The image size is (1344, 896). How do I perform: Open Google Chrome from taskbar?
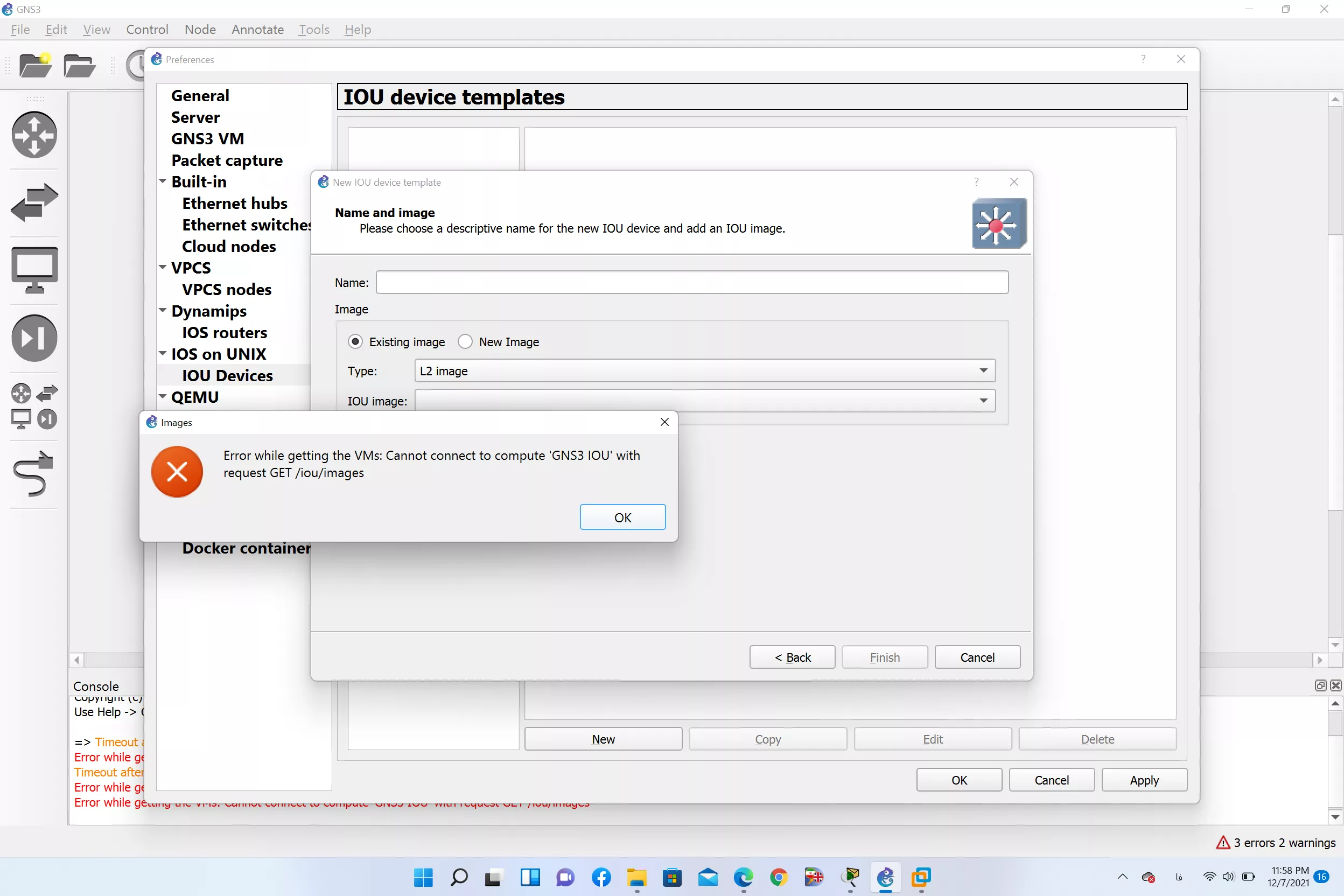(x=779, y=877)
